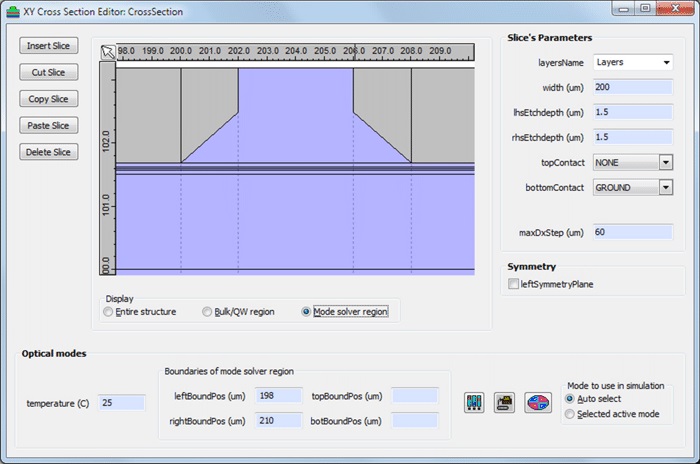Click the lhsEtchdepth input field
Screen dimensions: 700x464
click(633, 112)
